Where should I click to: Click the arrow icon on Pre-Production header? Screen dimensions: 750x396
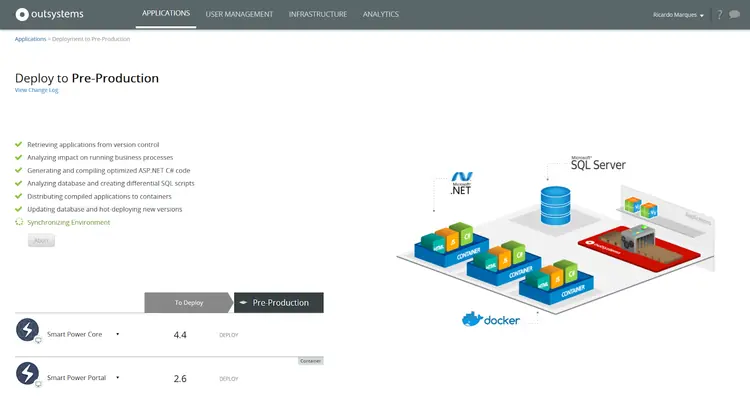click(x=243, y=302)
